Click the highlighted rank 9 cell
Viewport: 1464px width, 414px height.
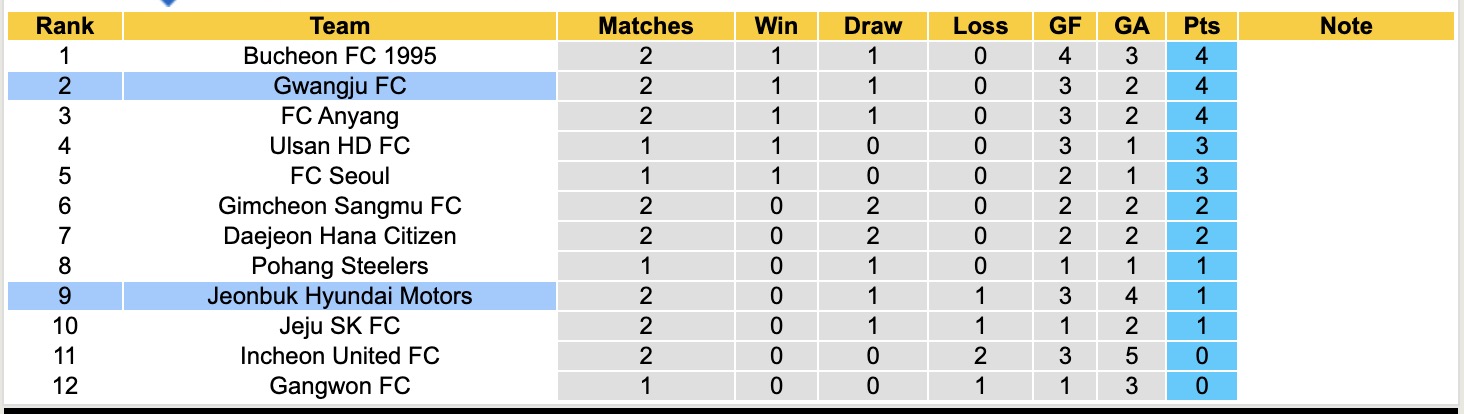[64, 296]
